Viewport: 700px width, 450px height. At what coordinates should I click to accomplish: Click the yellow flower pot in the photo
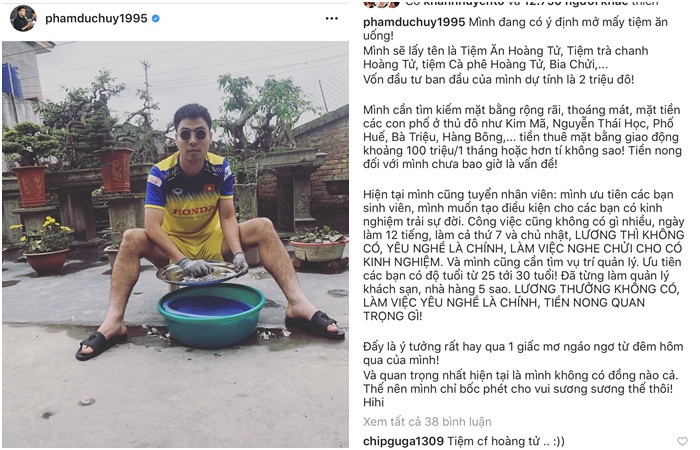(x=46, y=261)
